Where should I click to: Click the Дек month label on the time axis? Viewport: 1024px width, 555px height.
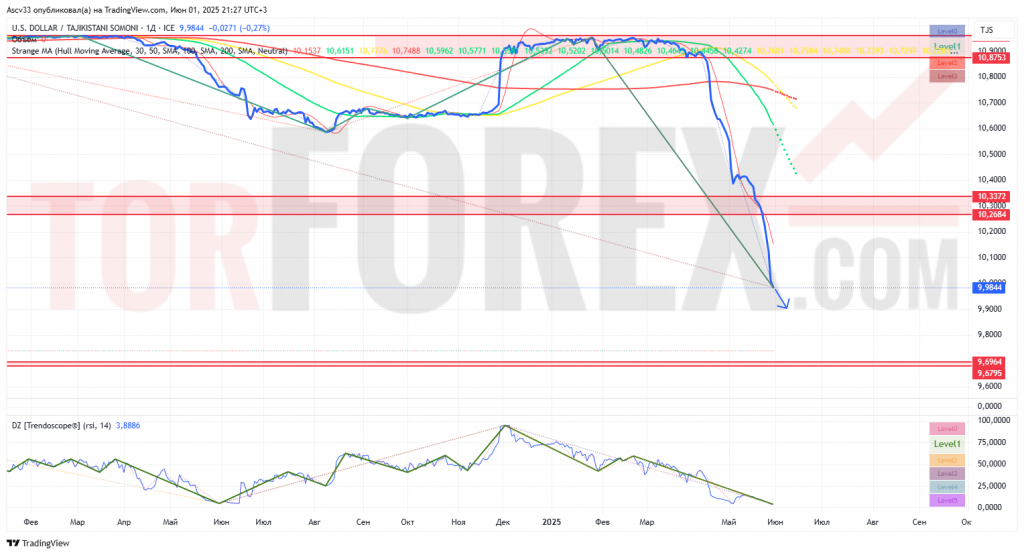pyautogui.click(x=503, y=522)
